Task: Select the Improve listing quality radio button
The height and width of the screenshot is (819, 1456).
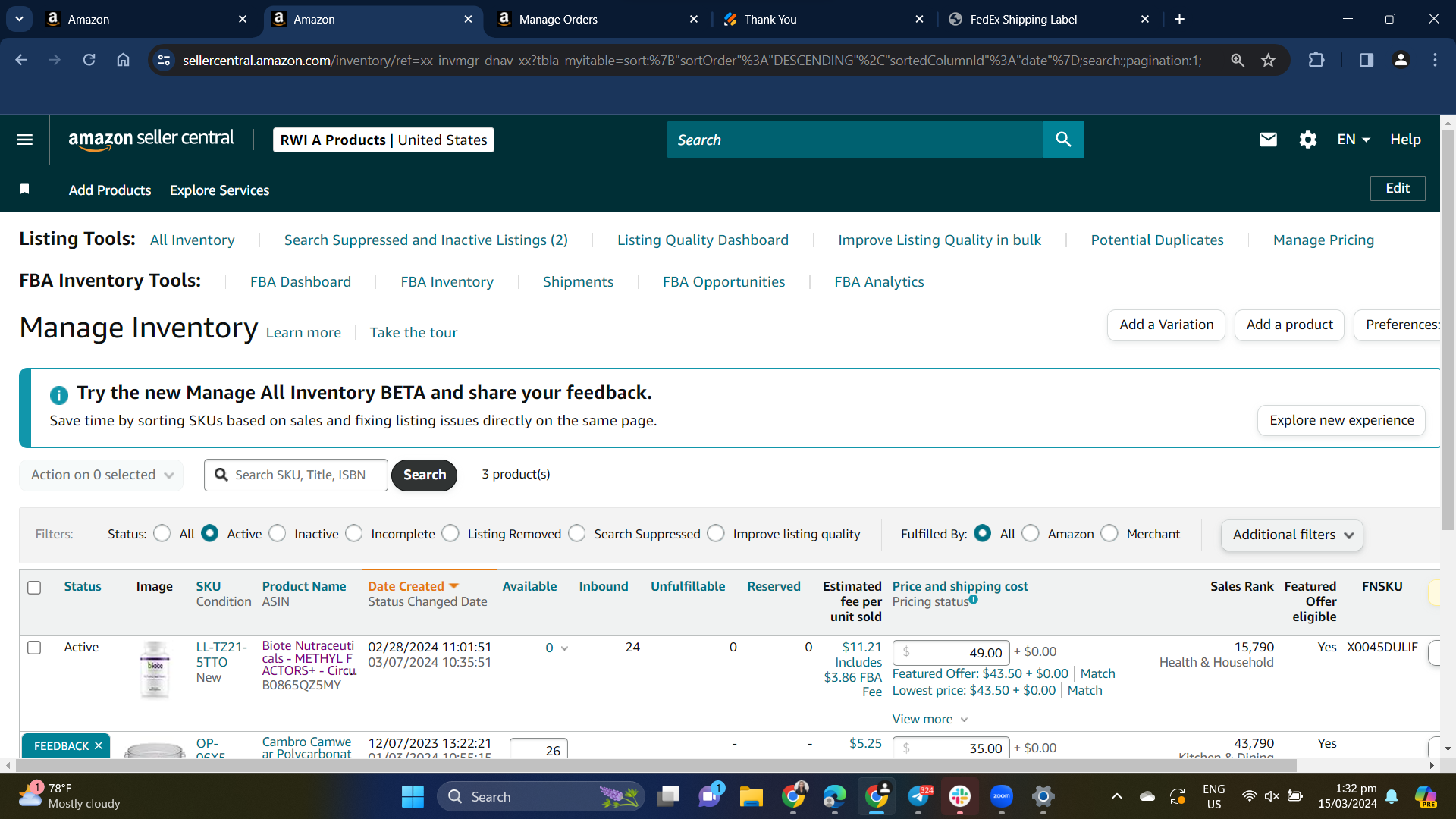Action: coord(716,534)
